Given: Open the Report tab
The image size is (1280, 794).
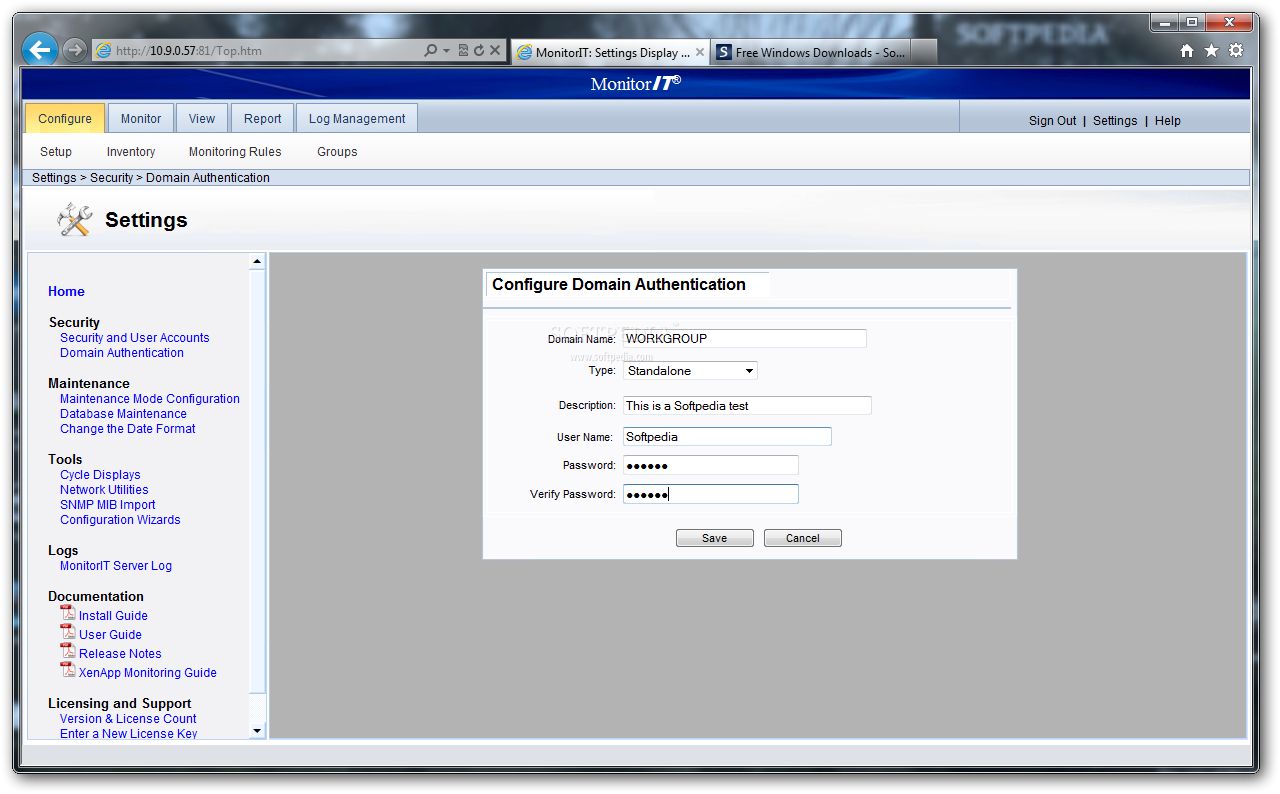Looking at the screenshot, I should coord(263,118).
